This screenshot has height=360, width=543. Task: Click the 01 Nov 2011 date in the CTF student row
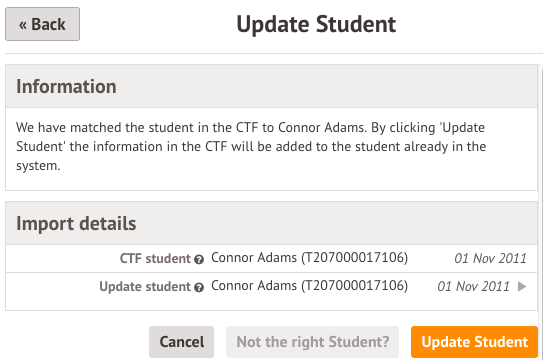coord(490,259)
